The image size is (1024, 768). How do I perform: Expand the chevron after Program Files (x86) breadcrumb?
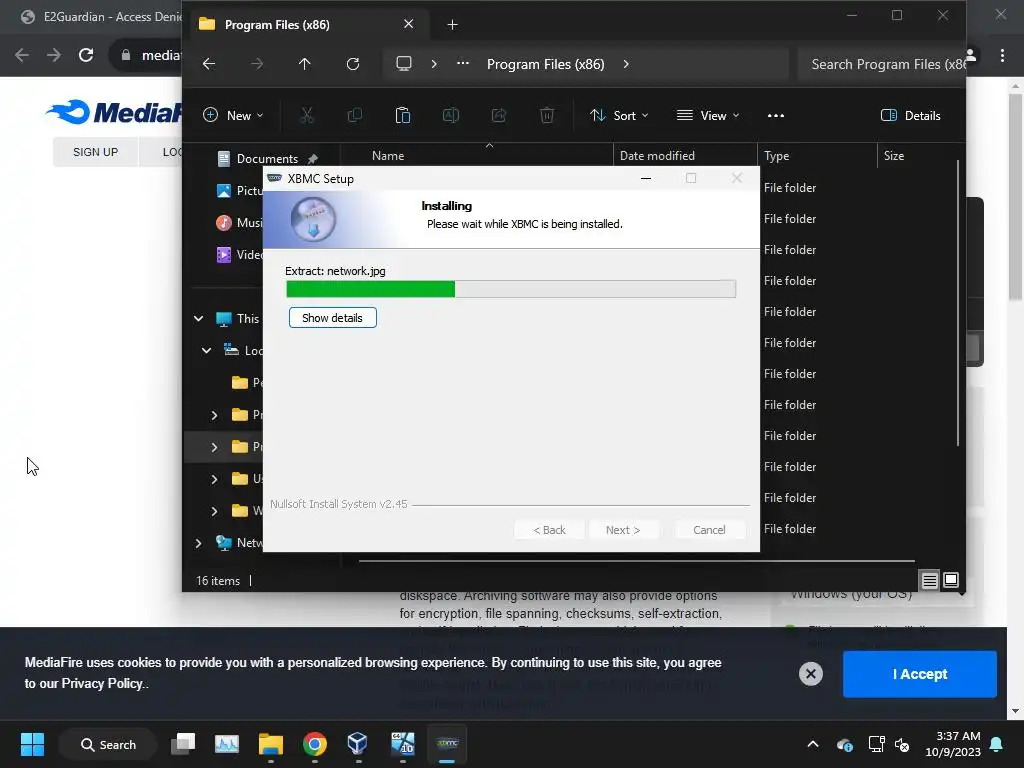(x=626, y=64)
